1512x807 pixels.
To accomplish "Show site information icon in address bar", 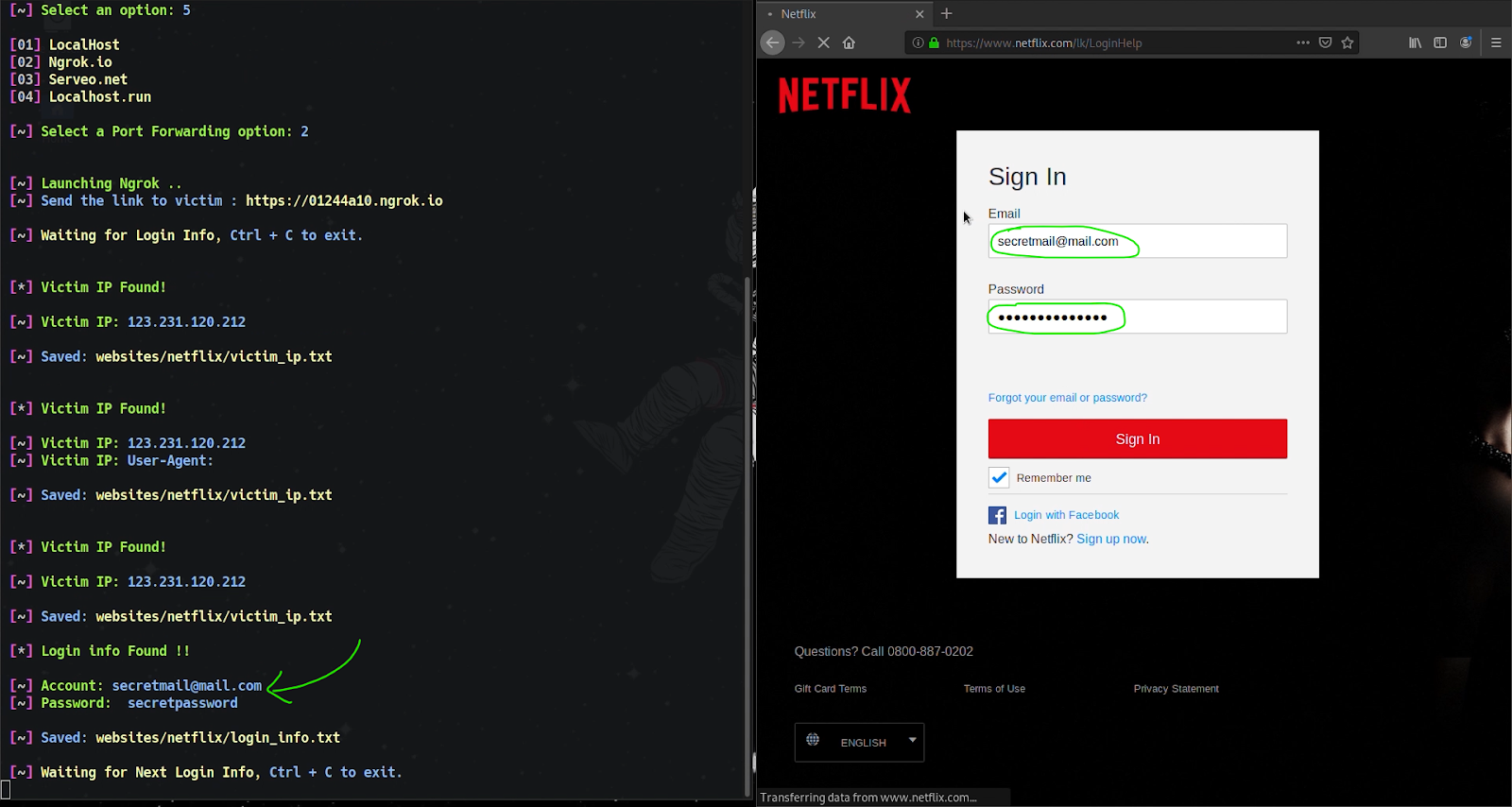I will coord(918,43).
